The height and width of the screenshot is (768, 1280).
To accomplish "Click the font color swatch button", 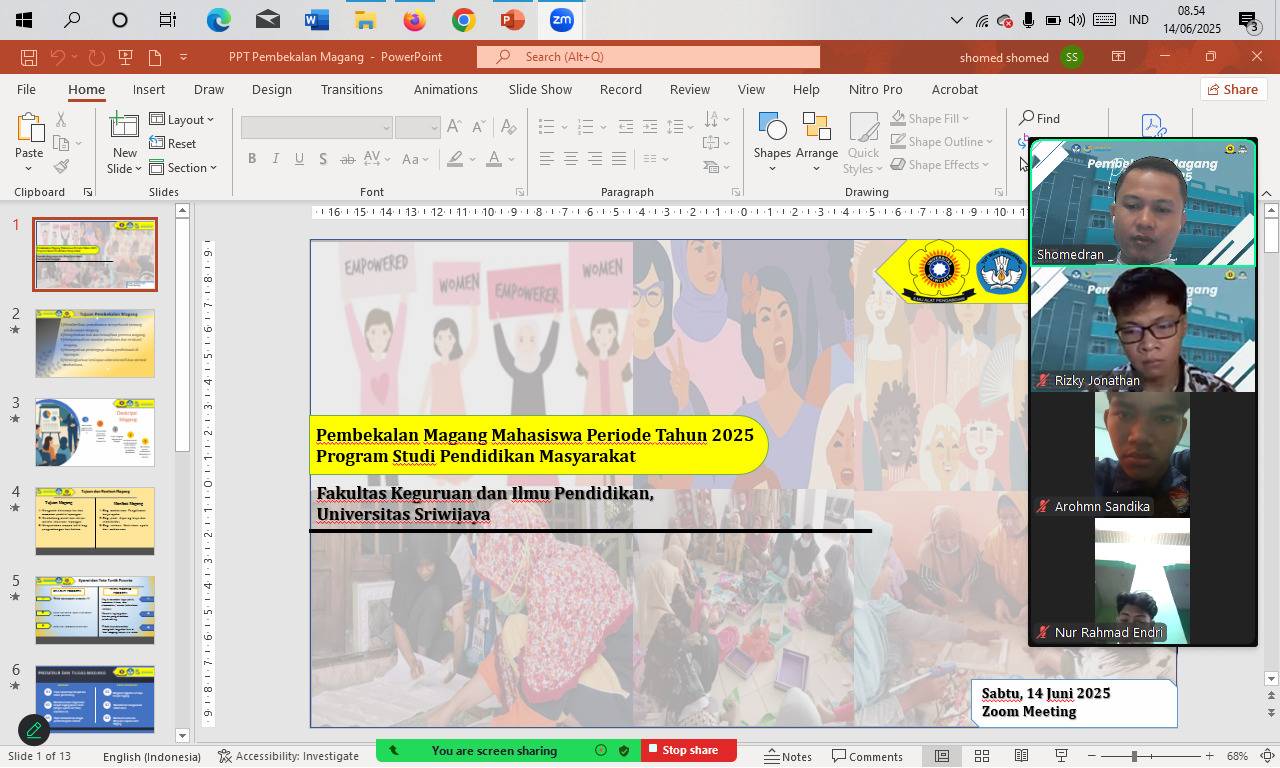I will click(493, 159).
